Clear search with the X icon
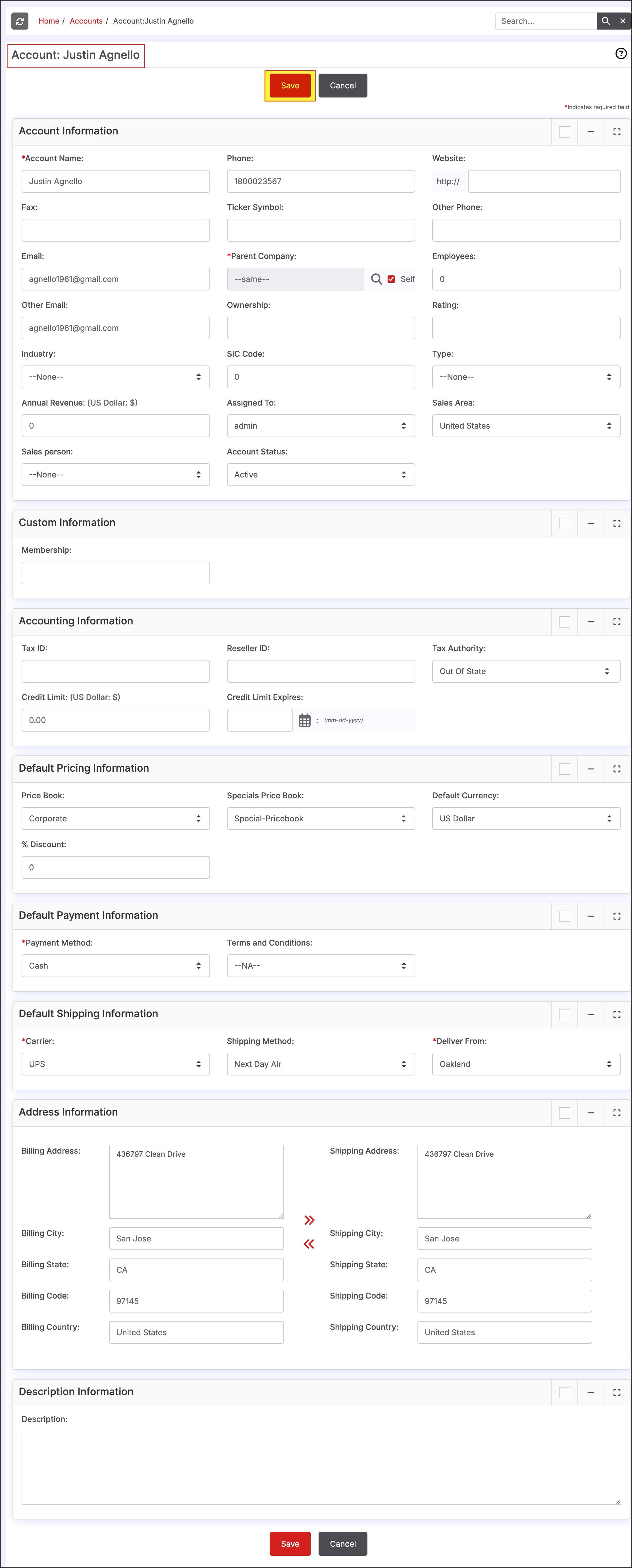The image size is (632, 1568). click(623, 21)
